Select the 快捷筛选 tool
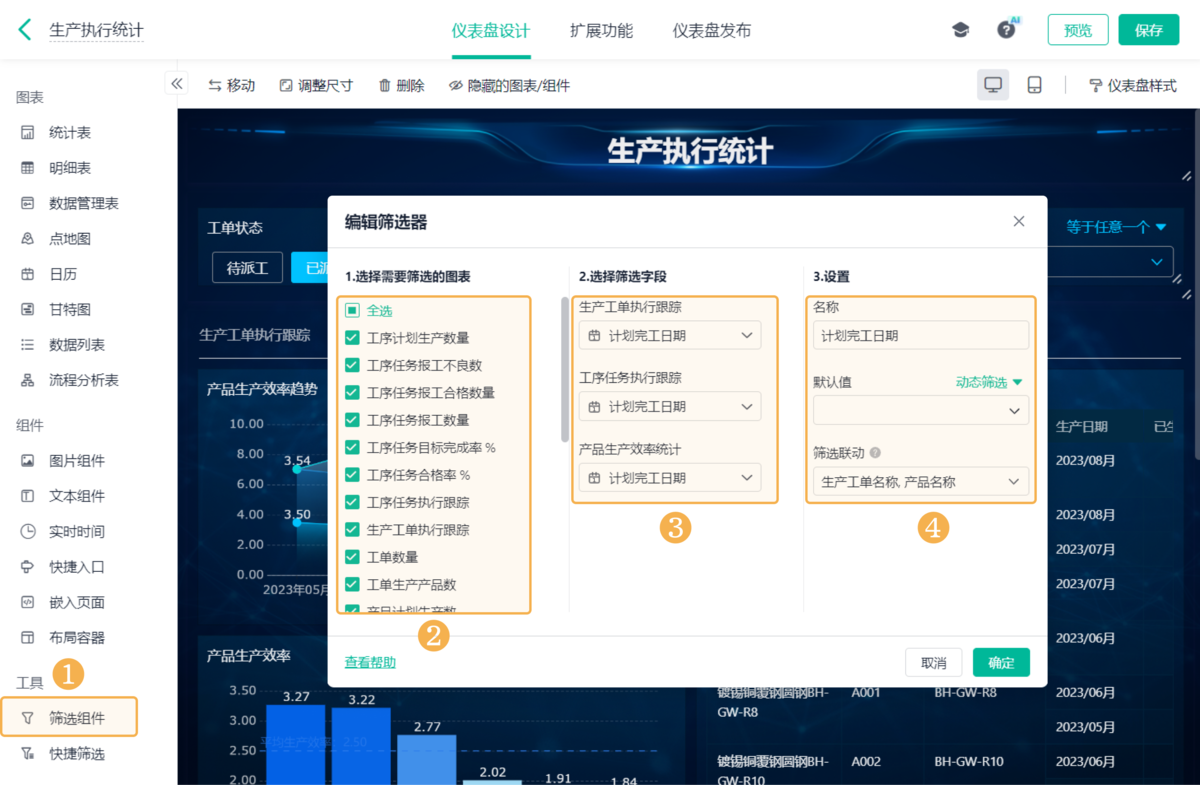The width and height of the screenshot is (1200, 785). point(77,754)
